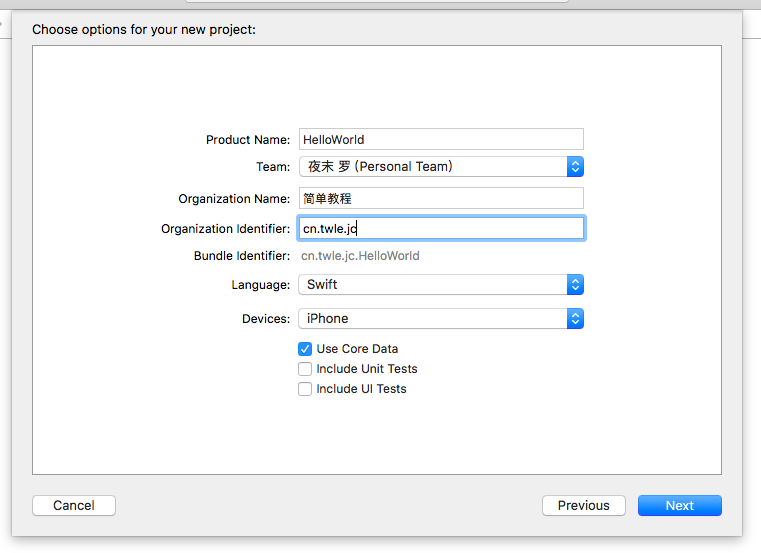This screenshot has height=553, width=761.
Task: Enable the Include Unit Tests checkbox
Action: 305,369
